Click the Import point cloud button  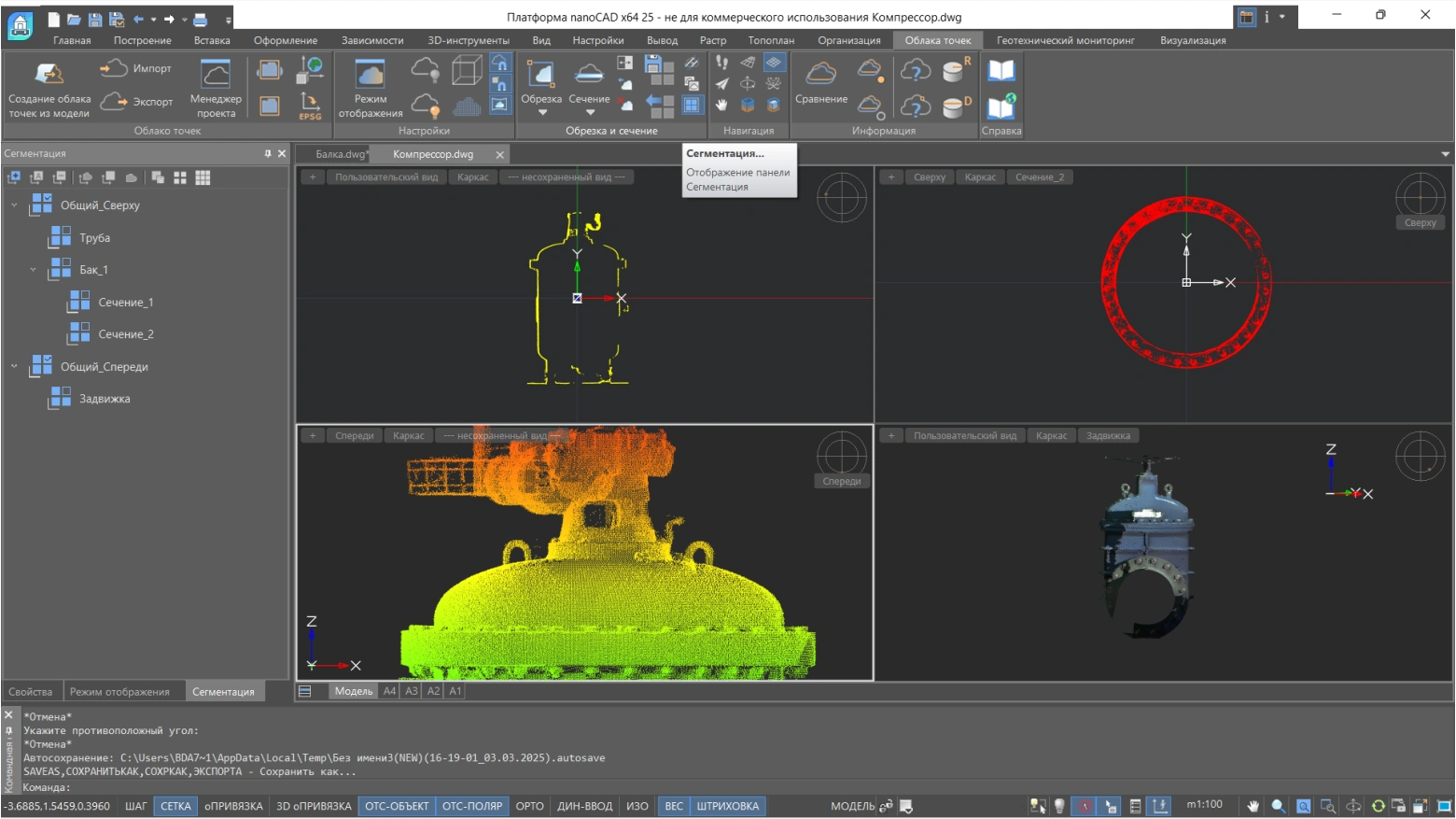(136, 68)
